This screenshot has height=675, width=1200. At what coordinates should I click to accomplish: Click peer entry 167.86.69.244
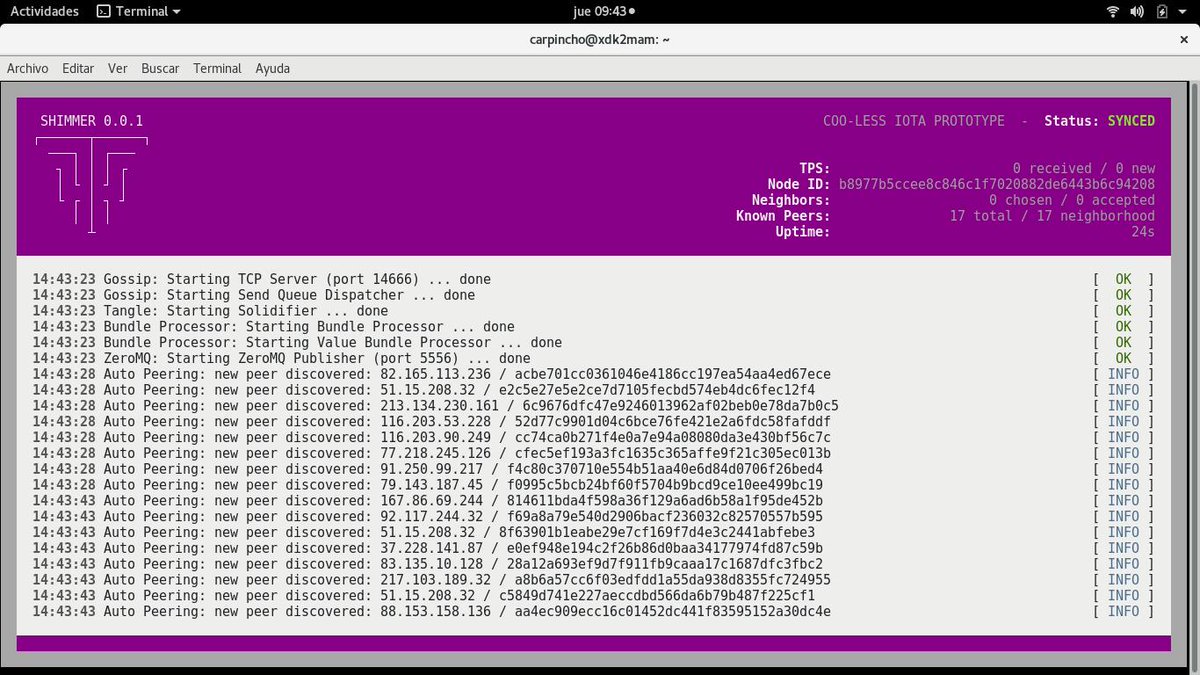click(x=427, y=501)
